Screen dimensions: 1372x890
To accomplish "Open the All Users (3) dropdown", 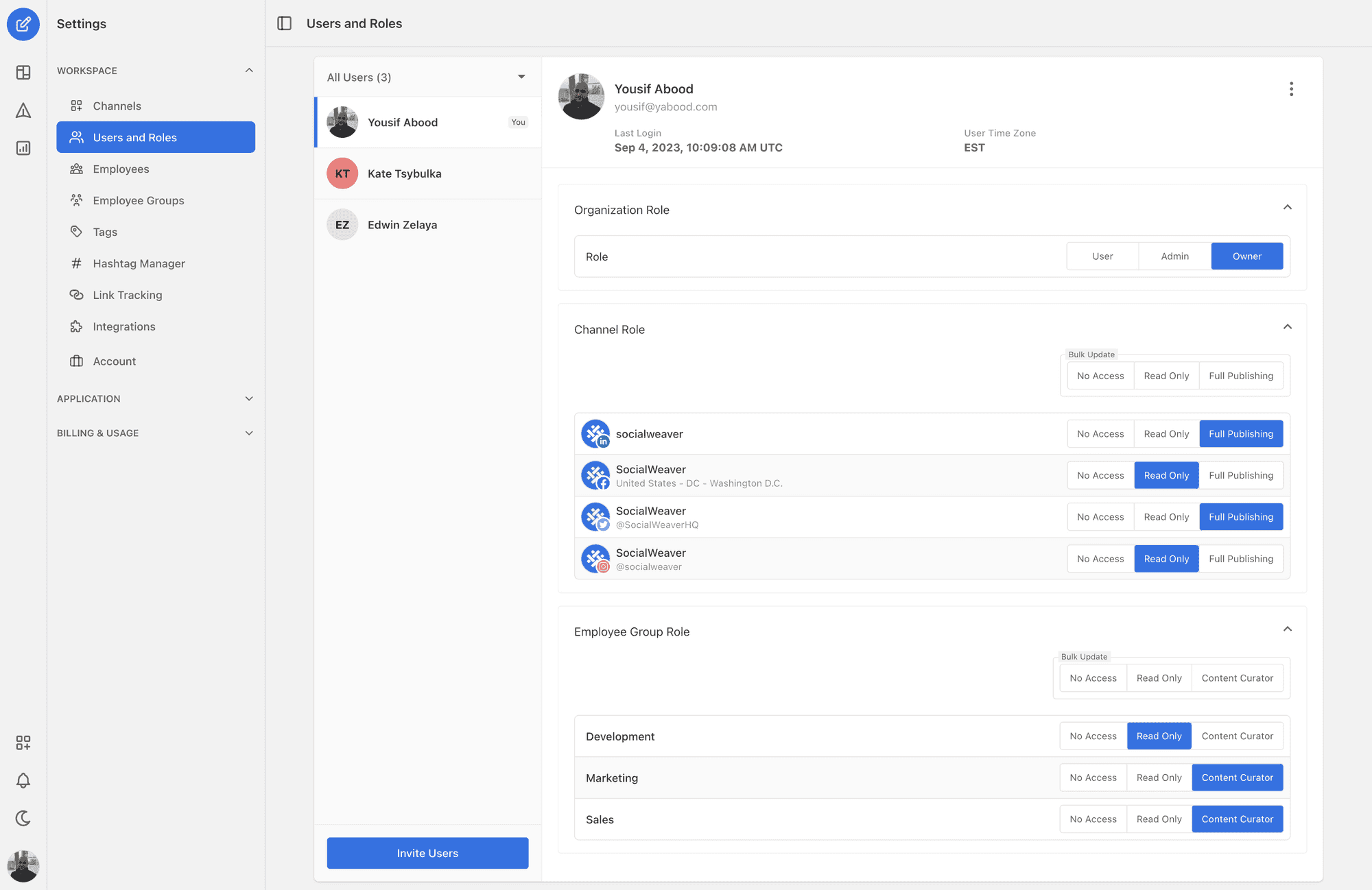I will coord(427,77).
